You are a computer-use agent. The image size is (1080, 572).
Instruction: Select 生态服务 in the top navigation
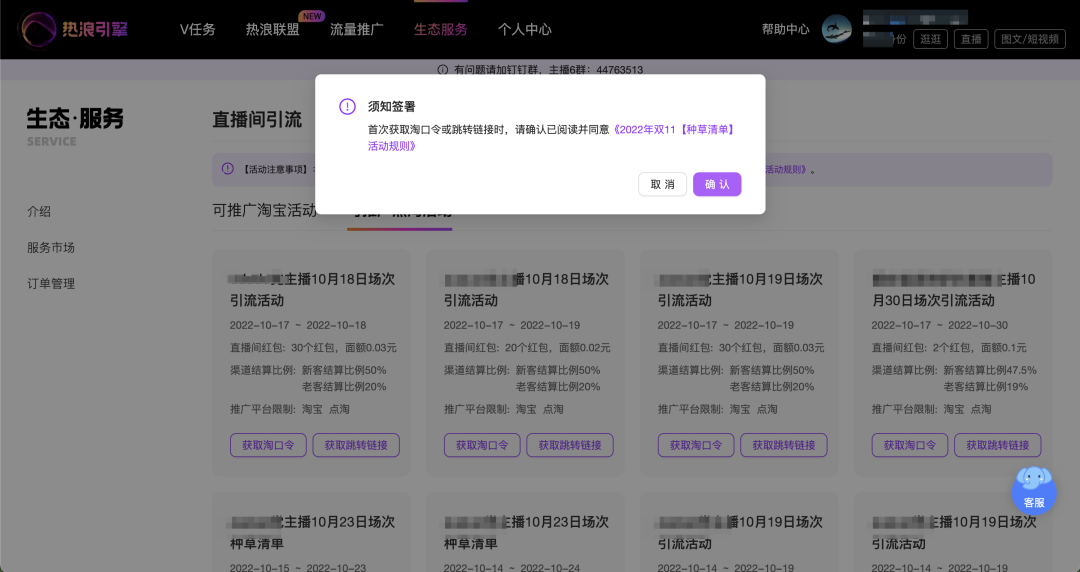441,30
